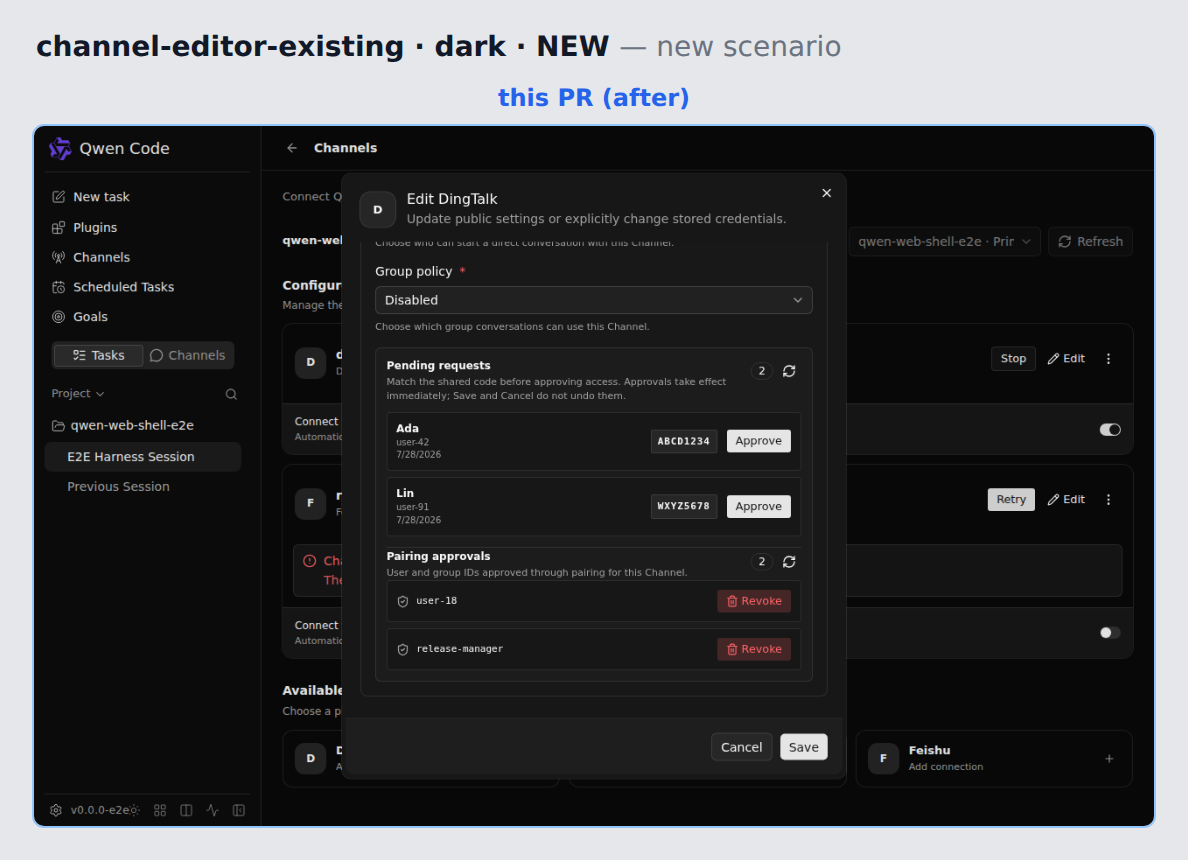Retry the failed channel

1011,499
